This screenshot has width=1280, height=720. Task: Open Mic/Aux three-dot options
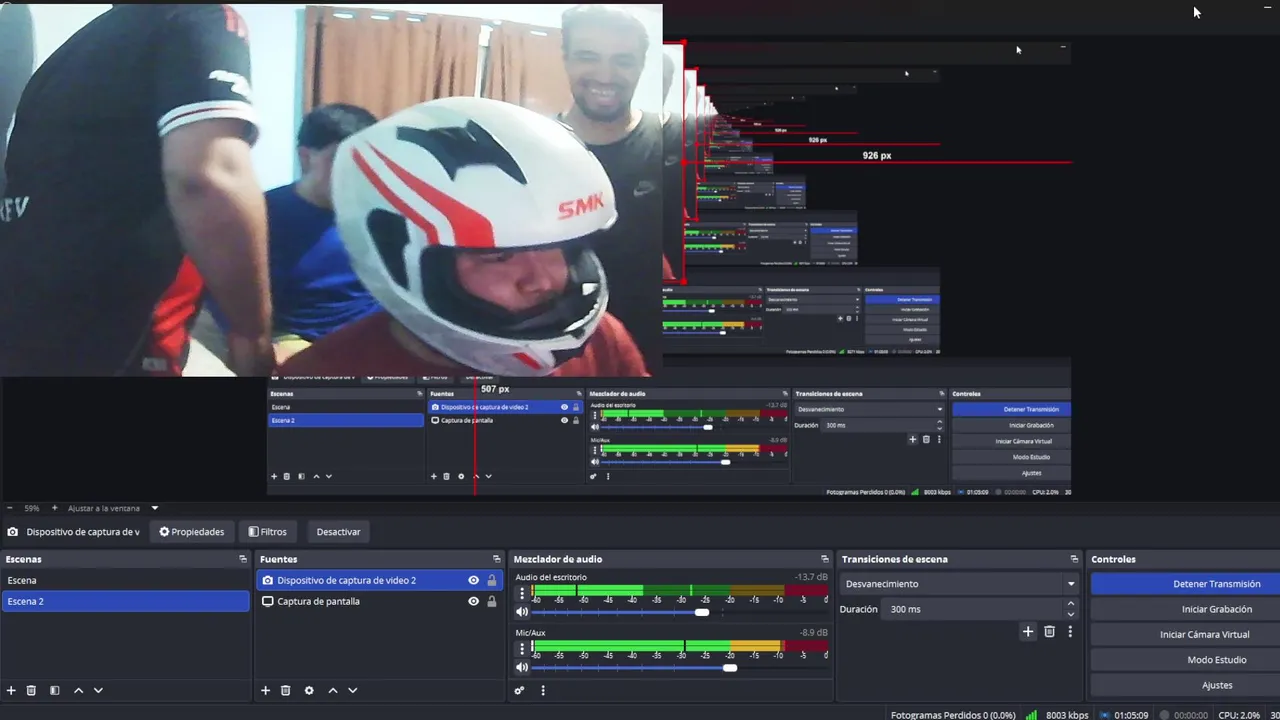click(522, 648)
